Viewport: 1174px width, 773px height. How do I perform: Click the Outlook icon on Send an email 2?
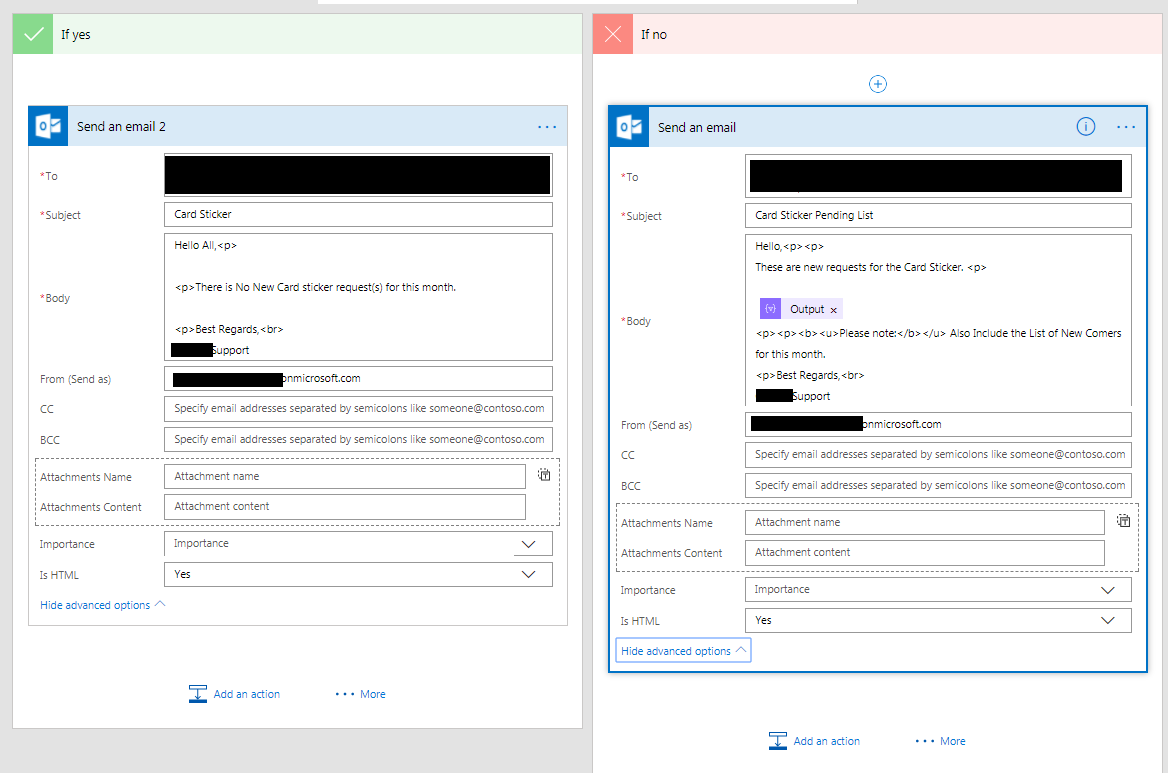coord(47,126)
